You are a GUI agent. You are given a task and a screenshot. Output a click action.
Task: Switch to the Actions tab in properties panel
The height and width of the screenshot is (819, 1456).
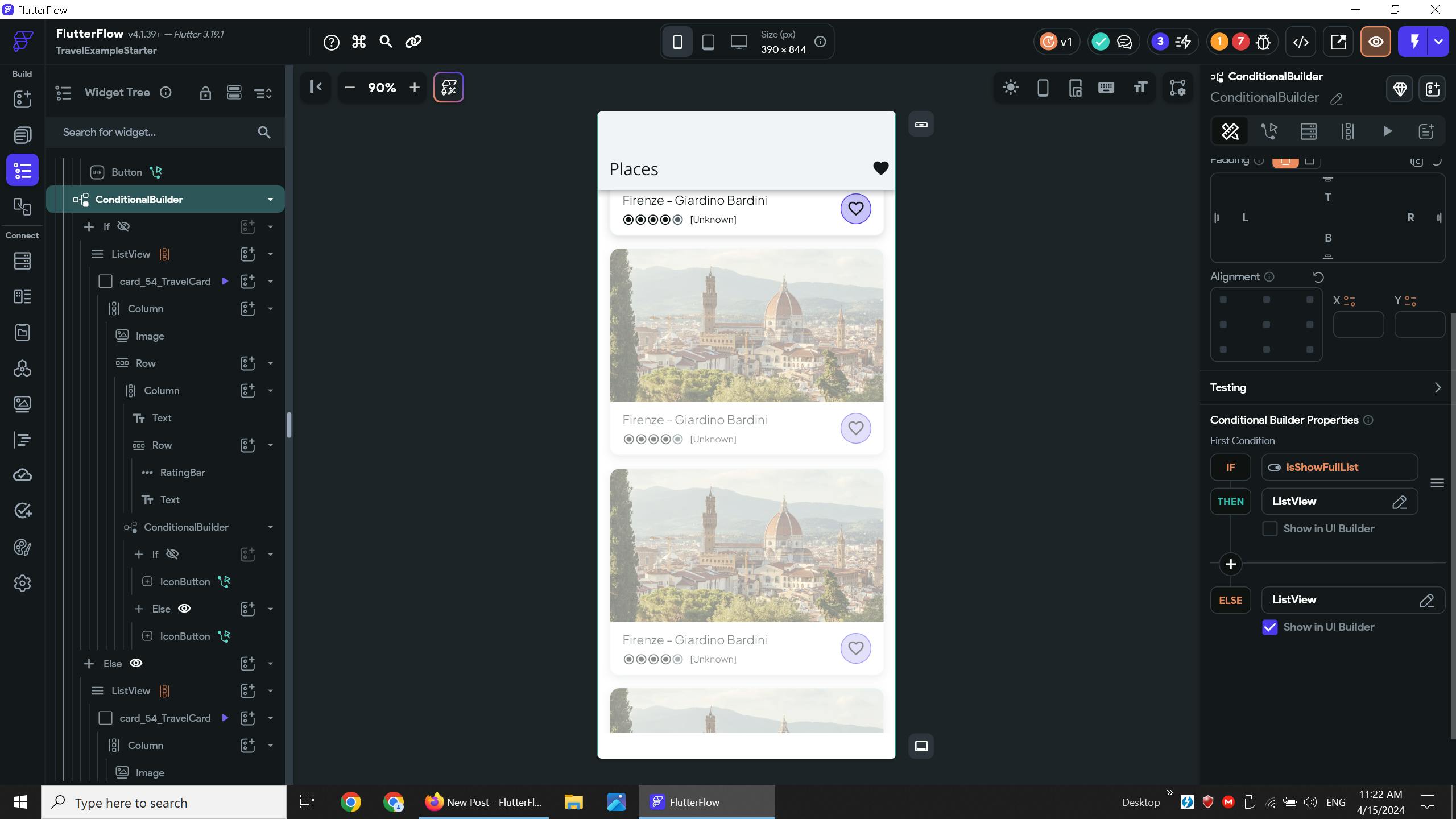click(x=1269, y=131)
